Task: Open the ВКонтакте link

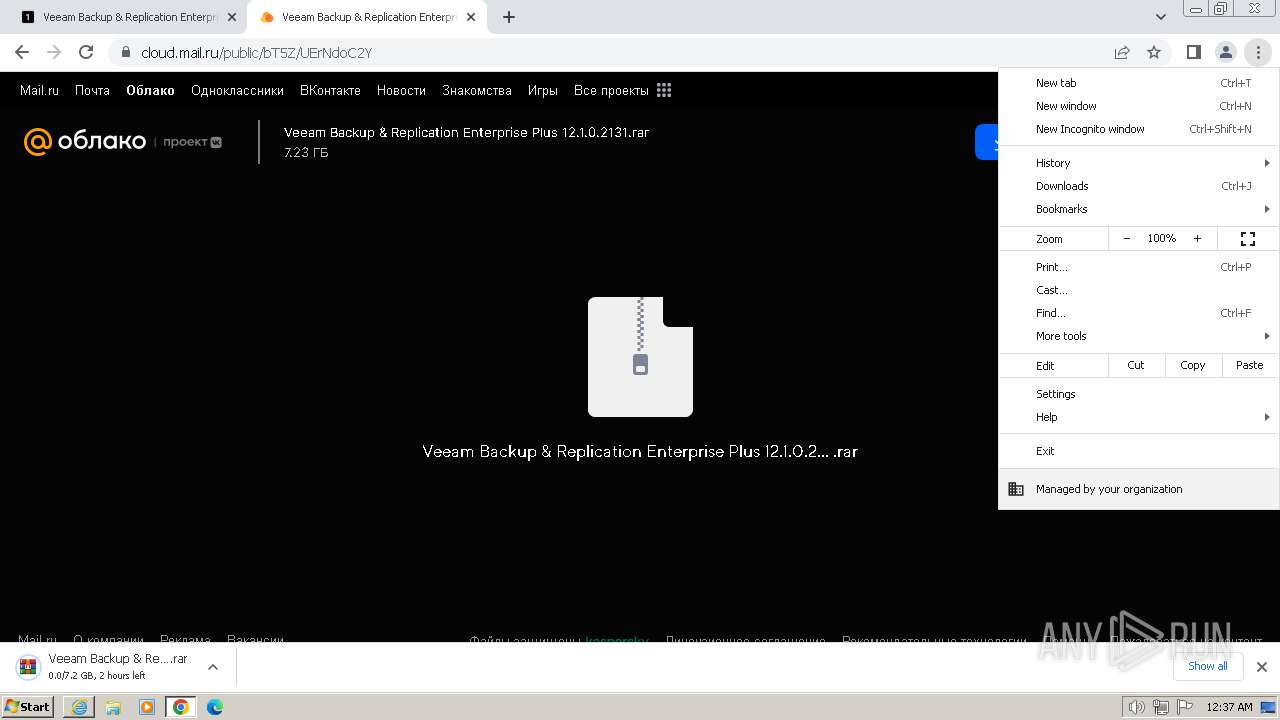Action: 330,90
